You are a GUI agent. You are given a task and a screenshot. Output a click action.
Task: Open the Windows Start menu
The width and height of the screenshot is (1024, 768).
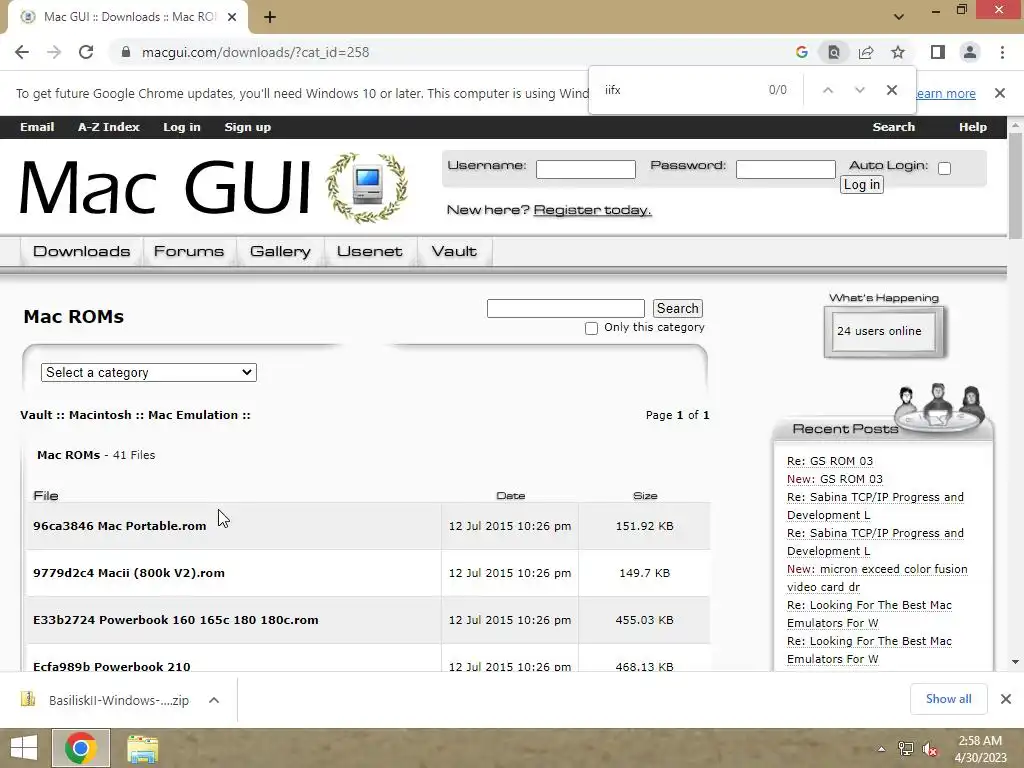24,748
